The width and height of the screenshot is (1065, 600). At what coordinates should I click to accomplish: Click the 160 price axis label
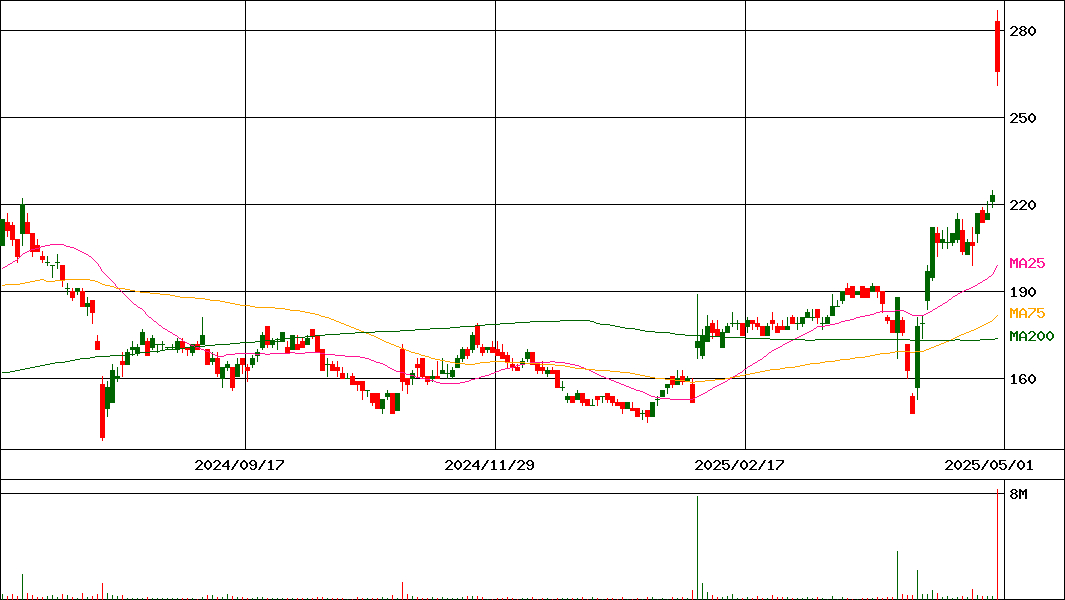click(1023, 378)
